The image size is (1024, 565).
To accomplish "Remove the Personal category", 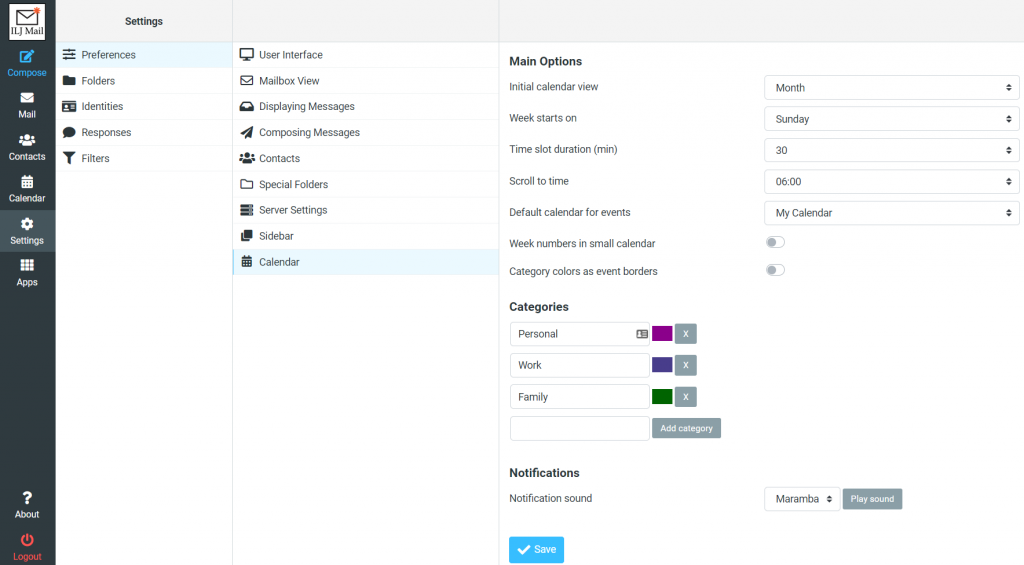I will pos(686,334).
